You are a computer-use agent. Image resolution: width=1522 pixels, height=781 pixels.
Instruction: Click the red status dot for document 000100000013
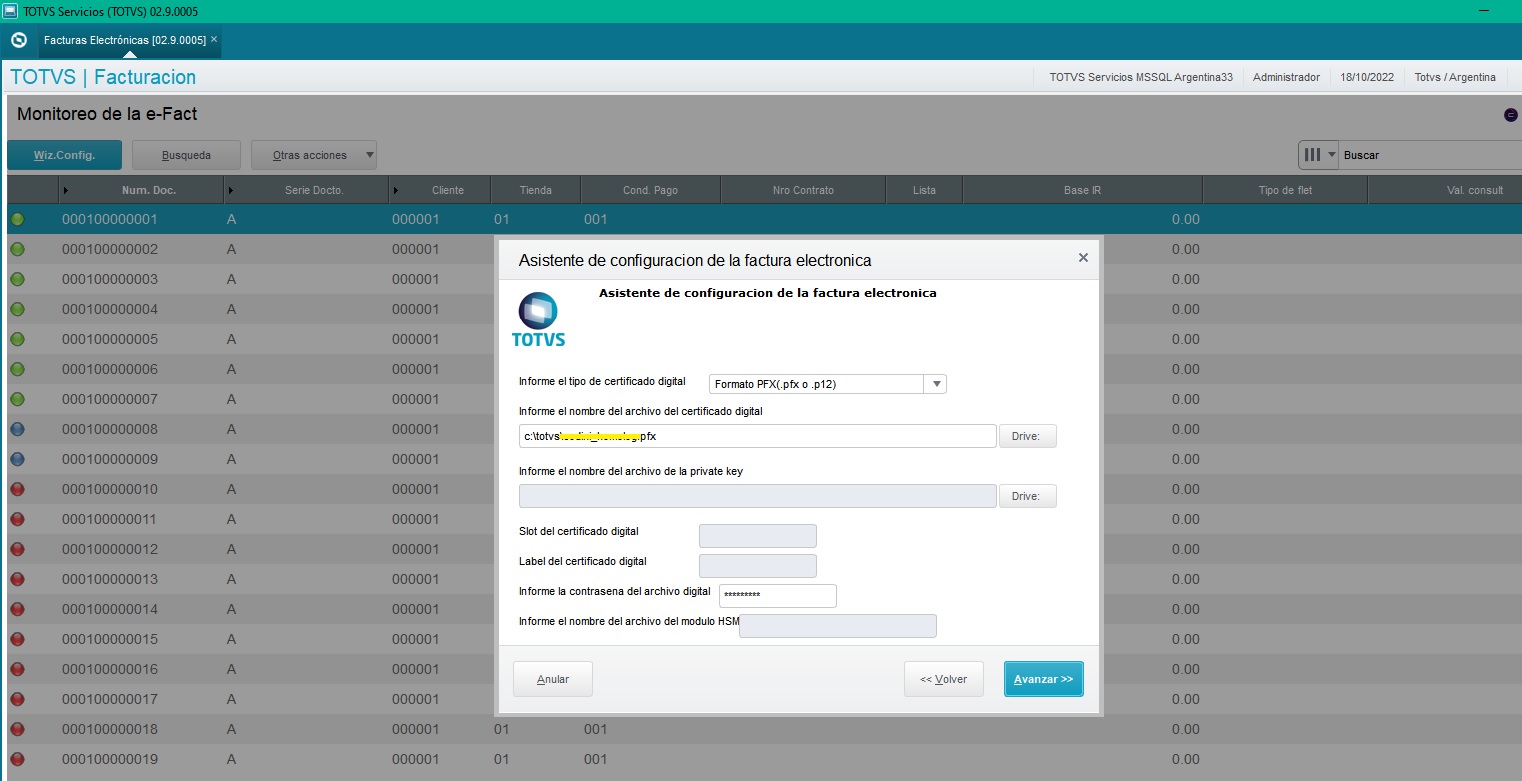[x=17, y=579]
